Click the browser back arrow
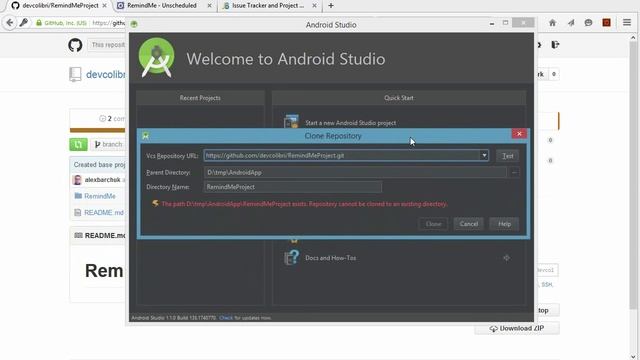 click(9, 23)
